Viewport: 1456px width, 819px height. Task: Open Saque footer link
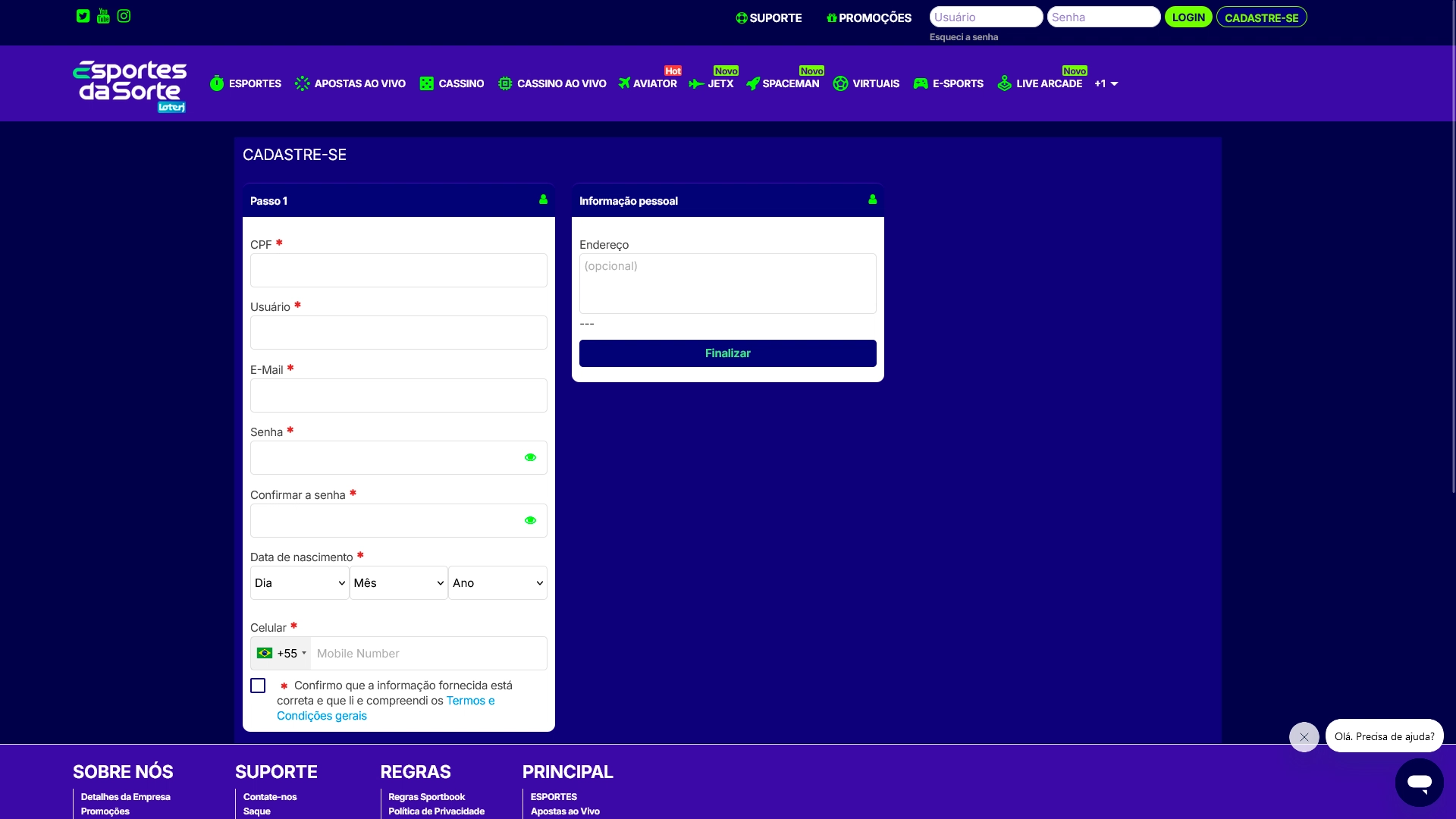257,811
